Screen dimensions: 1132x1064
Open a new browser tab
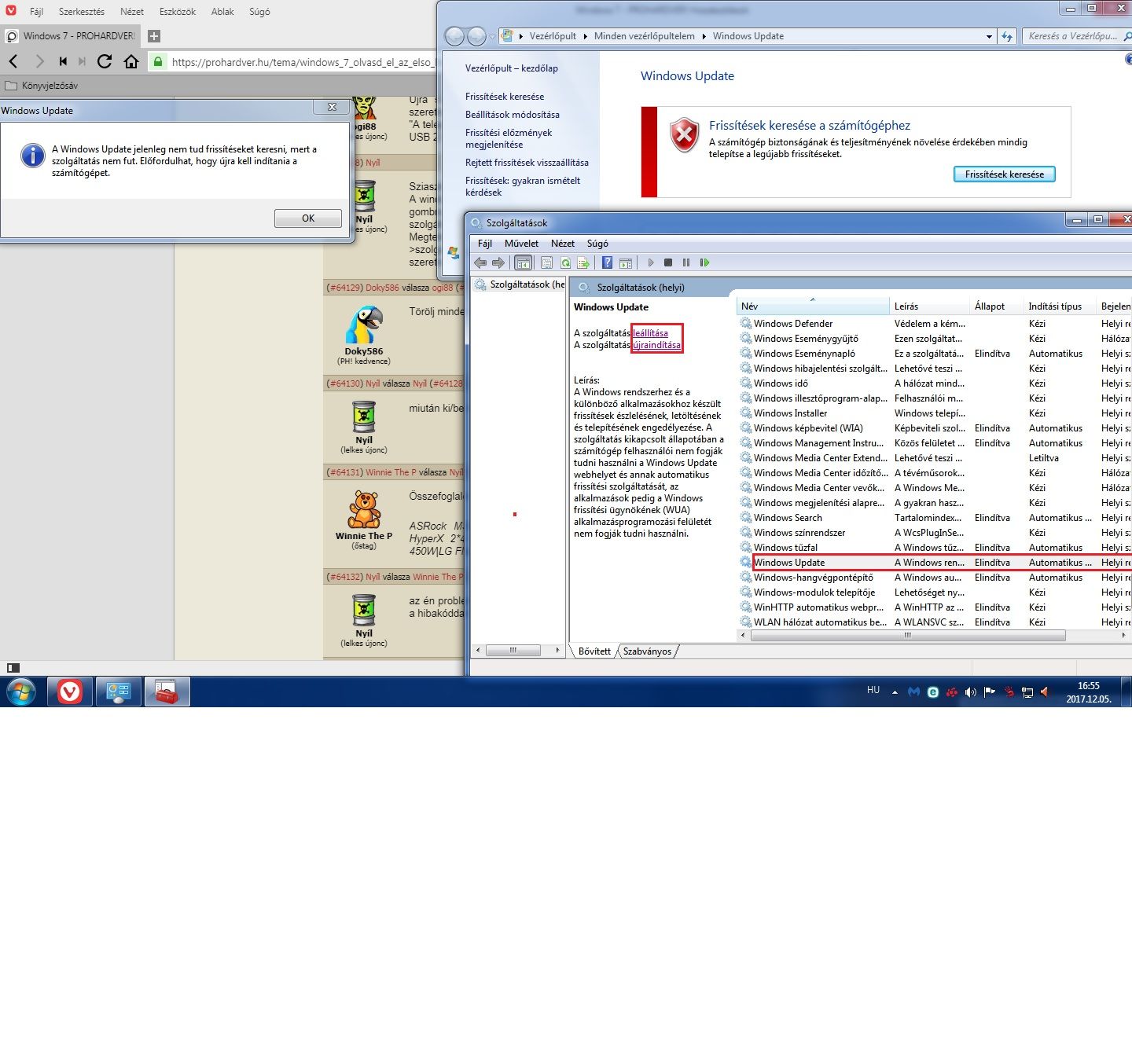tap(154, 36)
